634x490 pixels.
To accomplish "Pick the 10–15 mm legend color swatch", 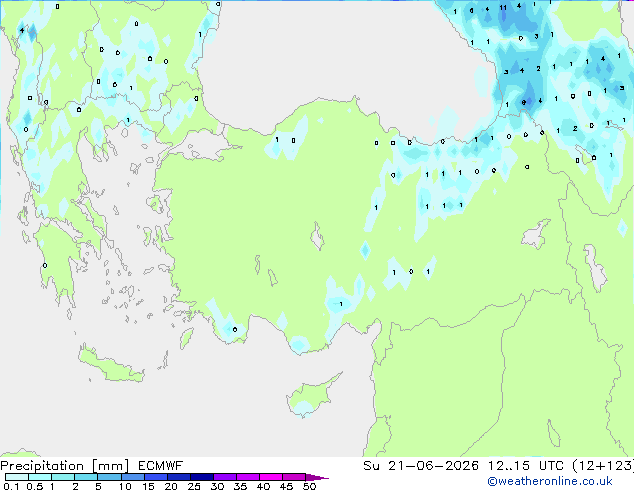I will click(x=132, y=477).
